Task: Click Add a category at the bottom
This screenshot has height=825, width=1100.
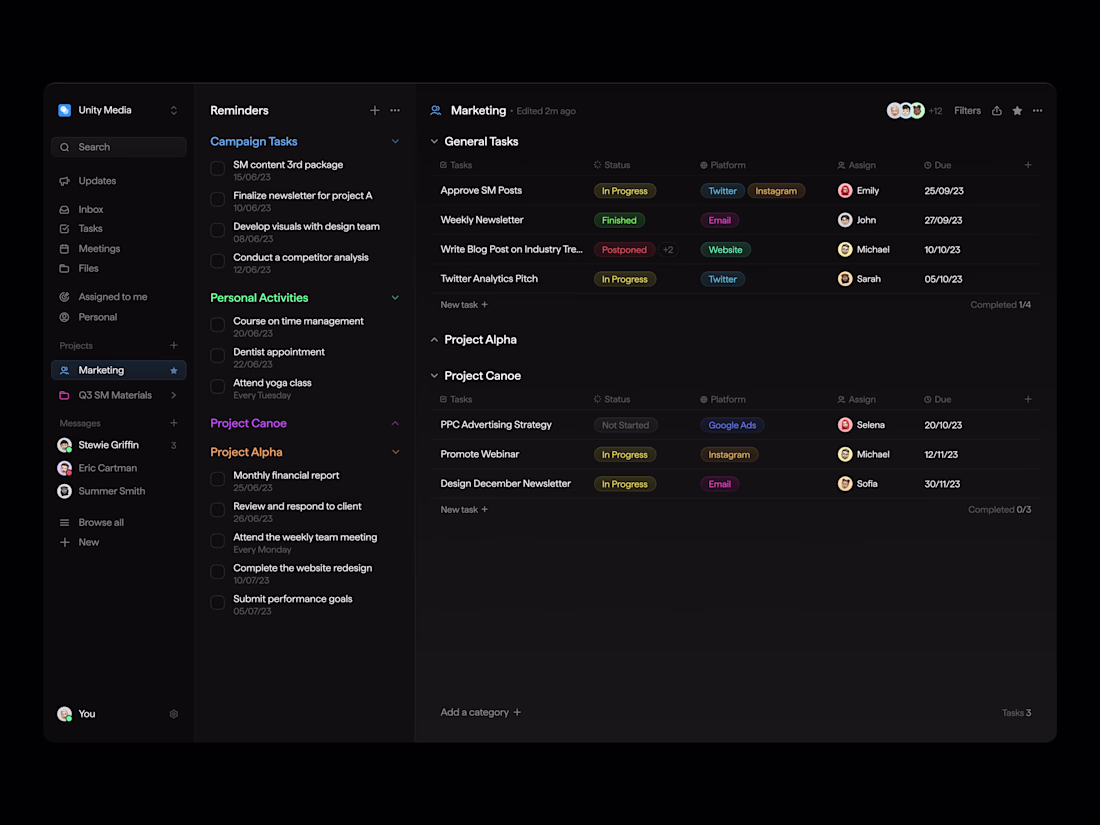Action: pyautogui.click(x=481, y=712)
